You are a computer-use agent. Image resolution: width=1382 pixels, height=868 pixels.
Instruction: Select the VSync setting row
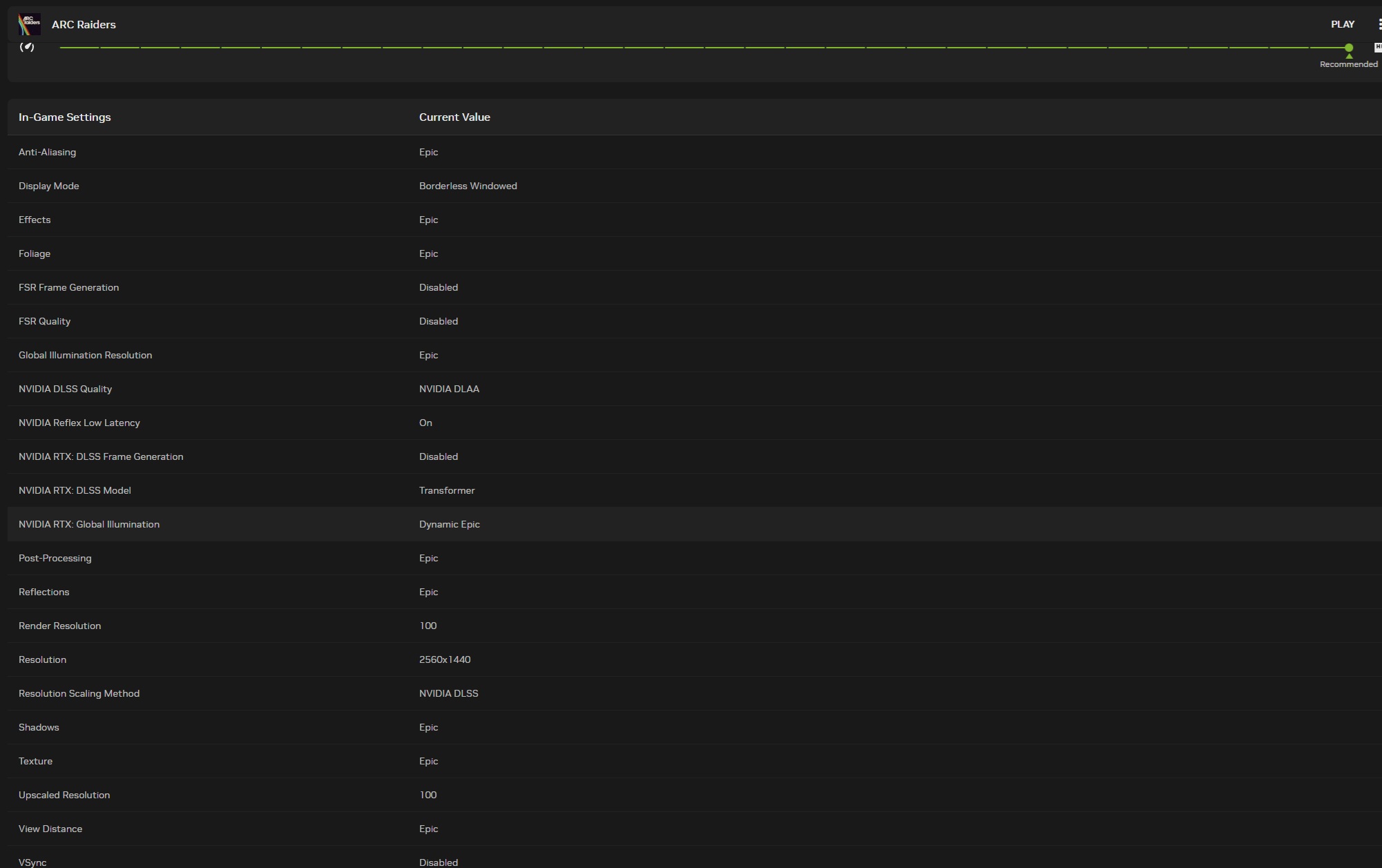(x=33, y=862)
